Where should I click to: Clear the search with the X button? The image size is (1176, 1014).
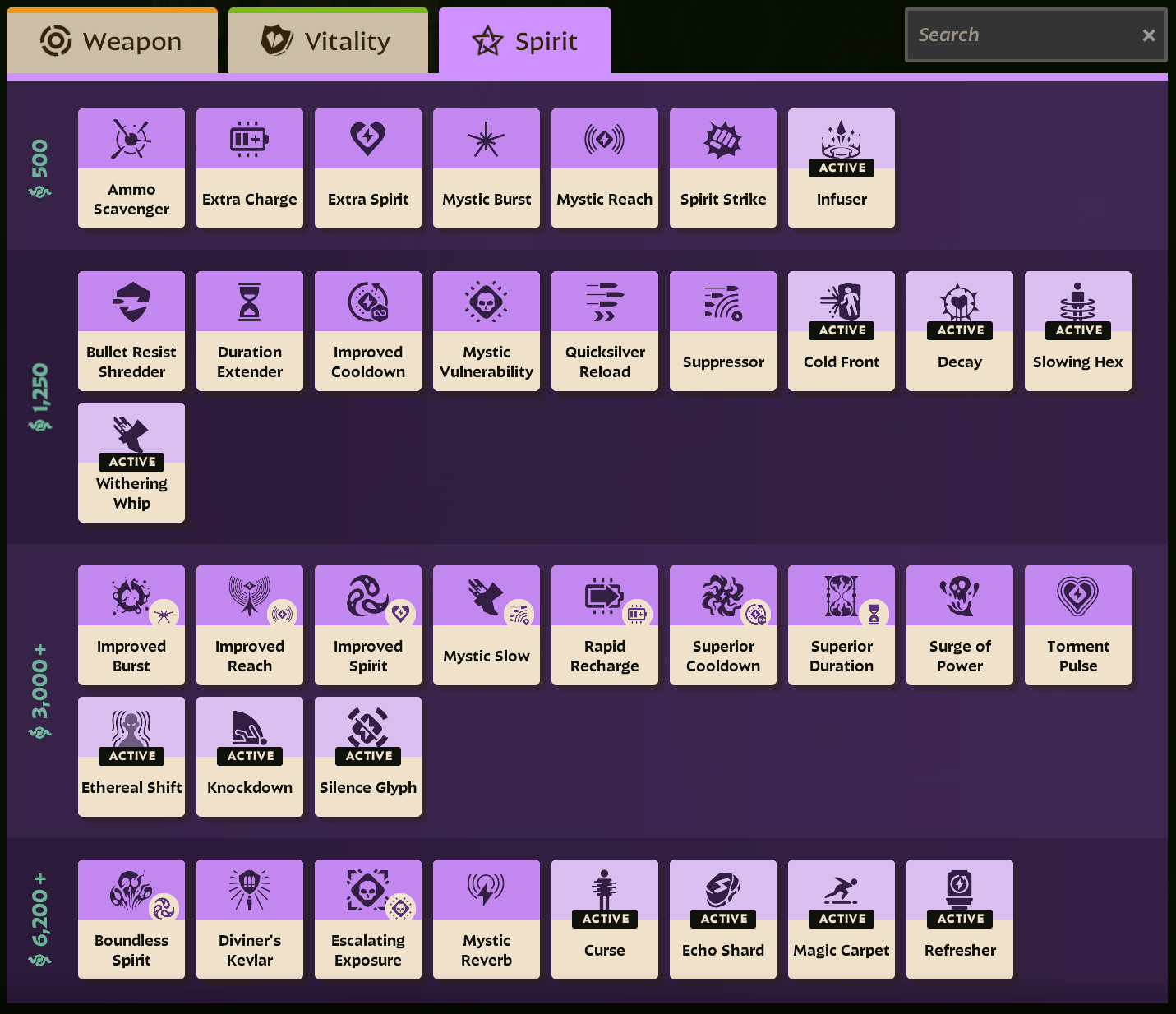pyautogui.click(x=1148, y=35)
